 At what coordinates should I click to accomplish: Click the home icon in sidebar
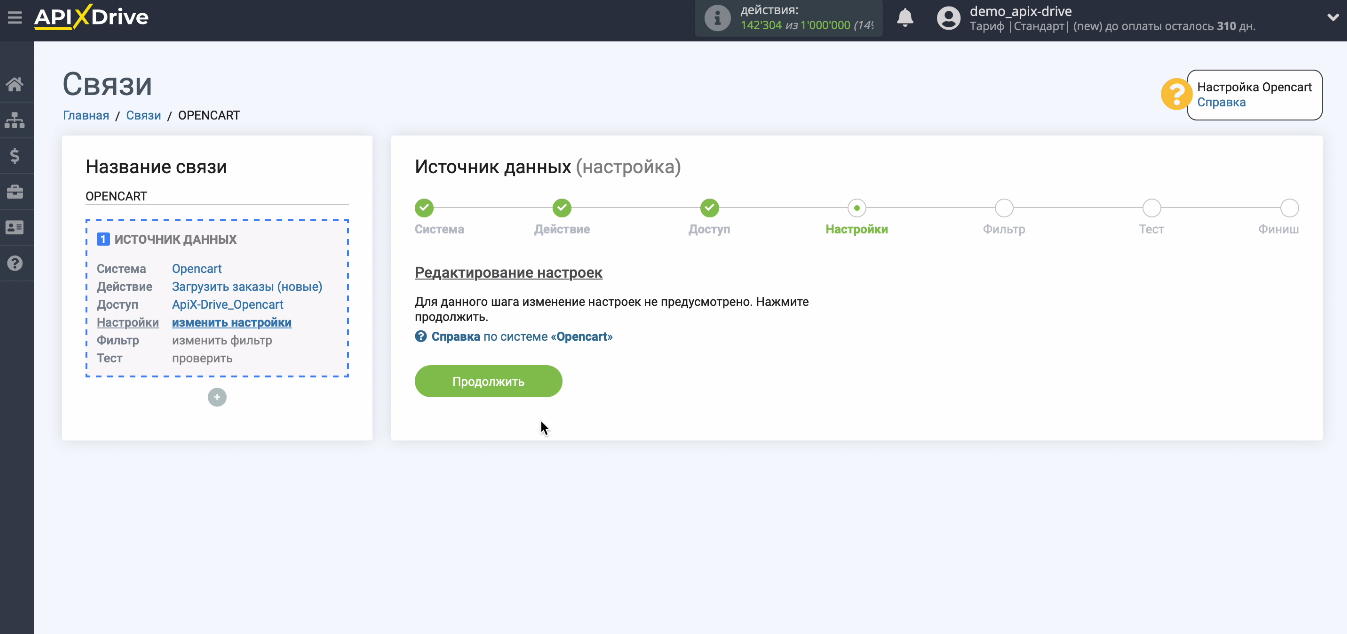tap(15, 84)
